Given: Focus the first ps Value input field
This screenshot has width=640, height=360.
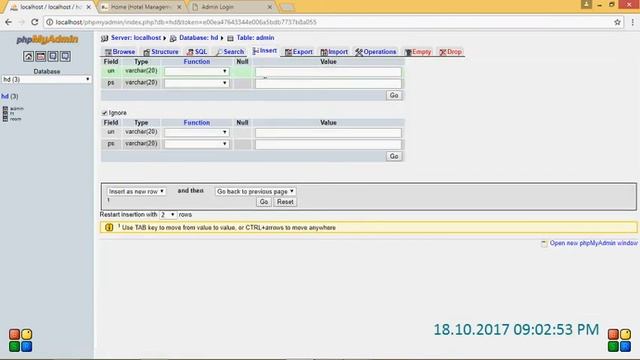Looking at the screenshot, I should coord(328,84).
